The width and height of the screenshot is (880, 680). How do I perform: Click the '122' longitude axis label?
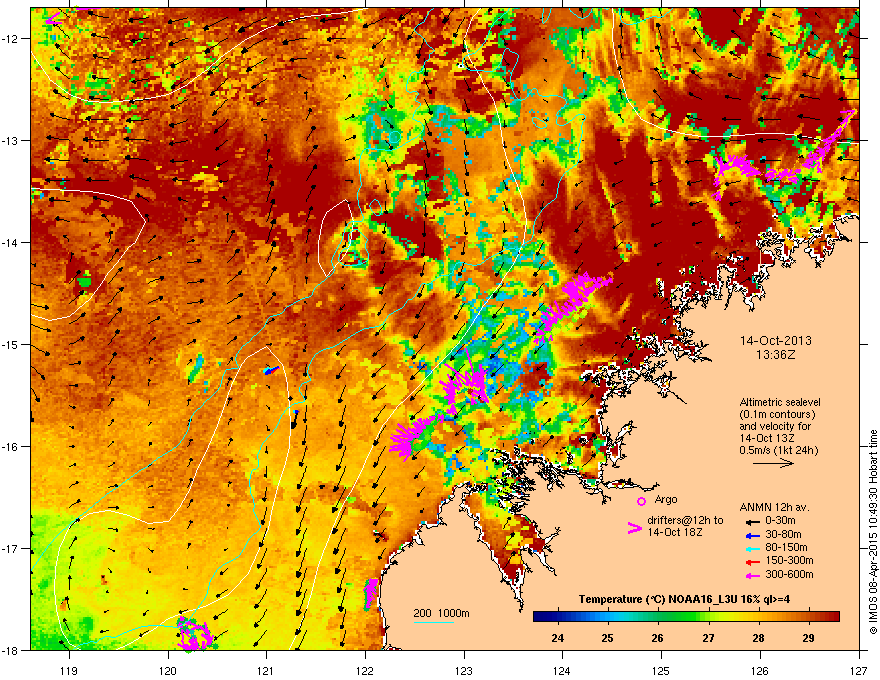[365, 670]
